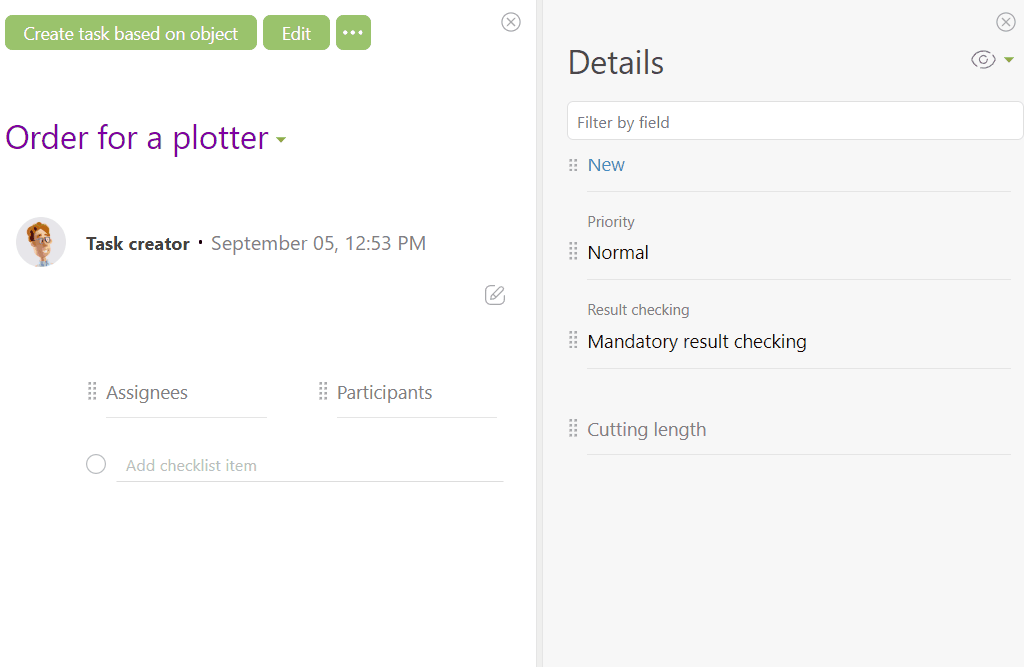Click the edit description pencil icon
Screen dimensions: 1024x667
pos(495,295)
